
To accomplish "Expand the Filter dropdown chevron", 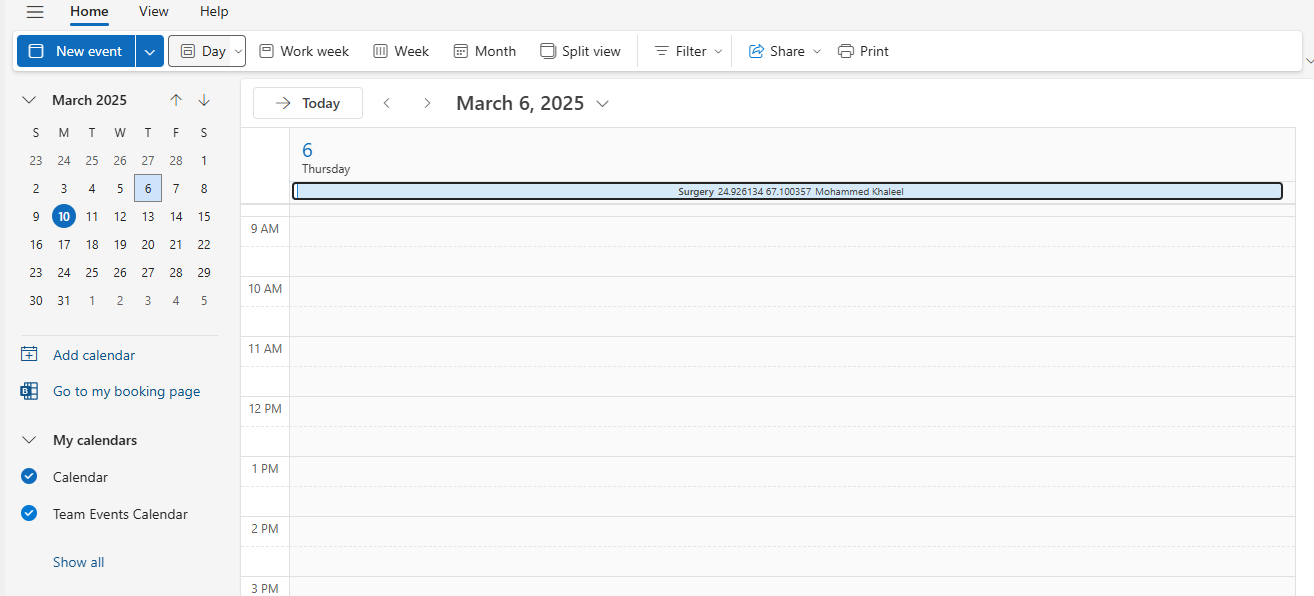I will click(x=718, y=51).
